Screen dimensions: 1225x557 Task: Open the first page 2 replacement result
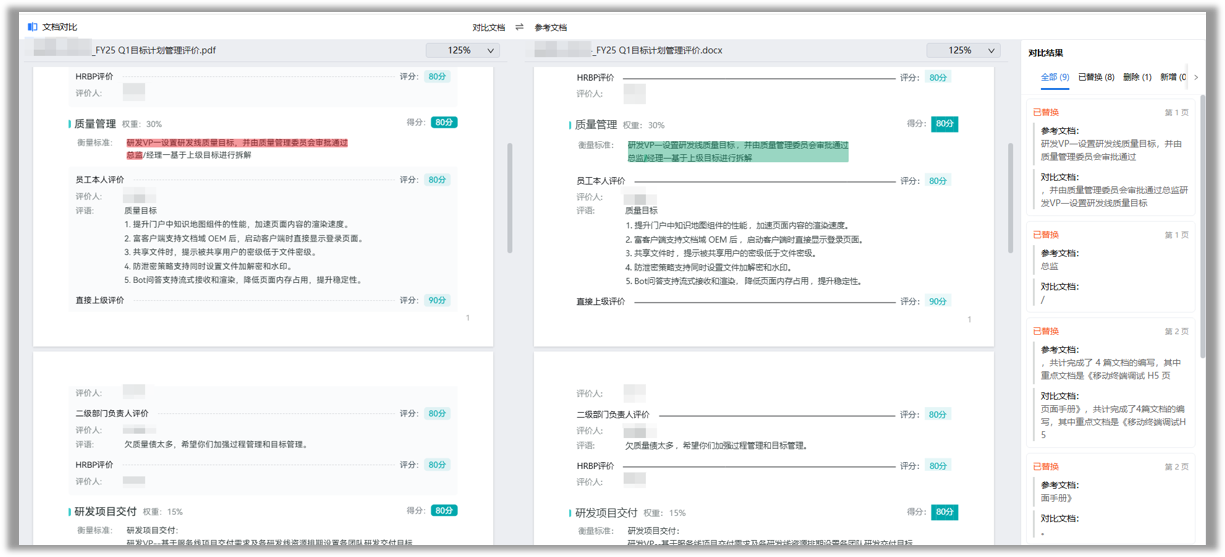1110,385
